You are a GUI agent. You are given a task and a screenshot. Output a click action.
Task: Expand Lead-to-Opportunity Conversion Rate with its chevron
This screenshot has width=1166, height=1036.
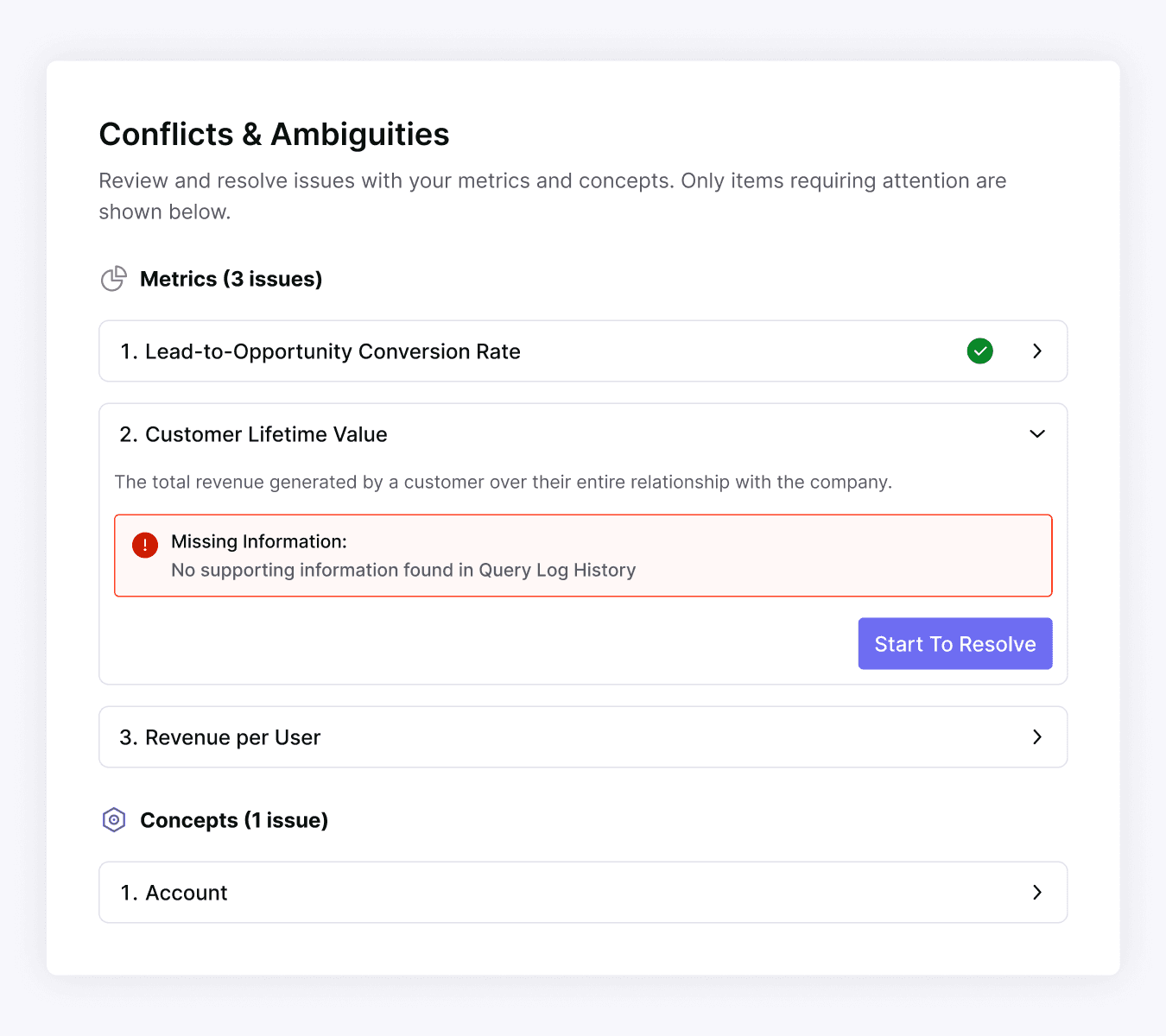click(x=1037, y=351)
